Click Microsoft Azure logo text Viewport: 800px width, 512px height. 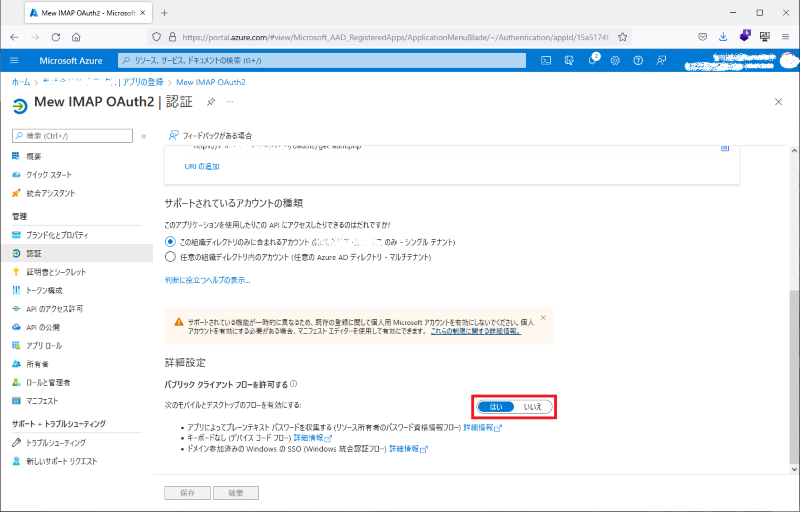click(x=71, y=60)
